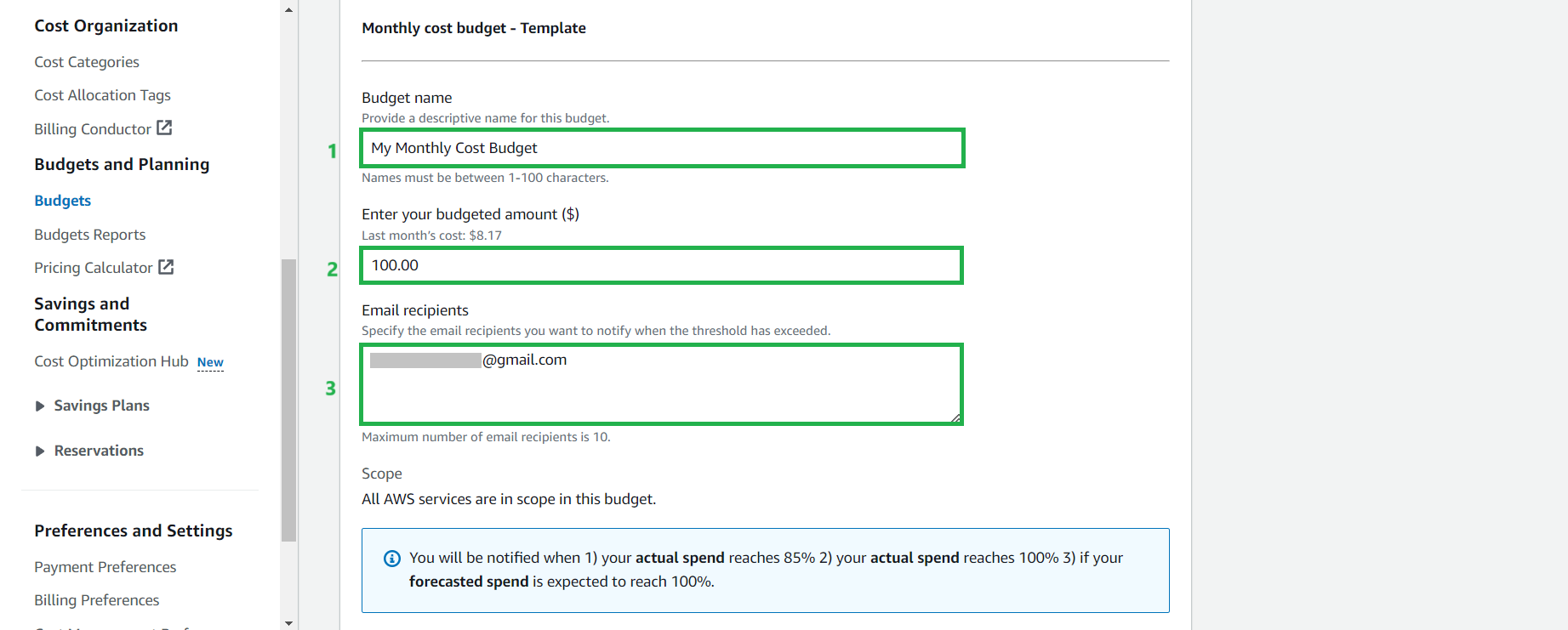
Task: Click the Email recipients text area
Action: point(662,391)
